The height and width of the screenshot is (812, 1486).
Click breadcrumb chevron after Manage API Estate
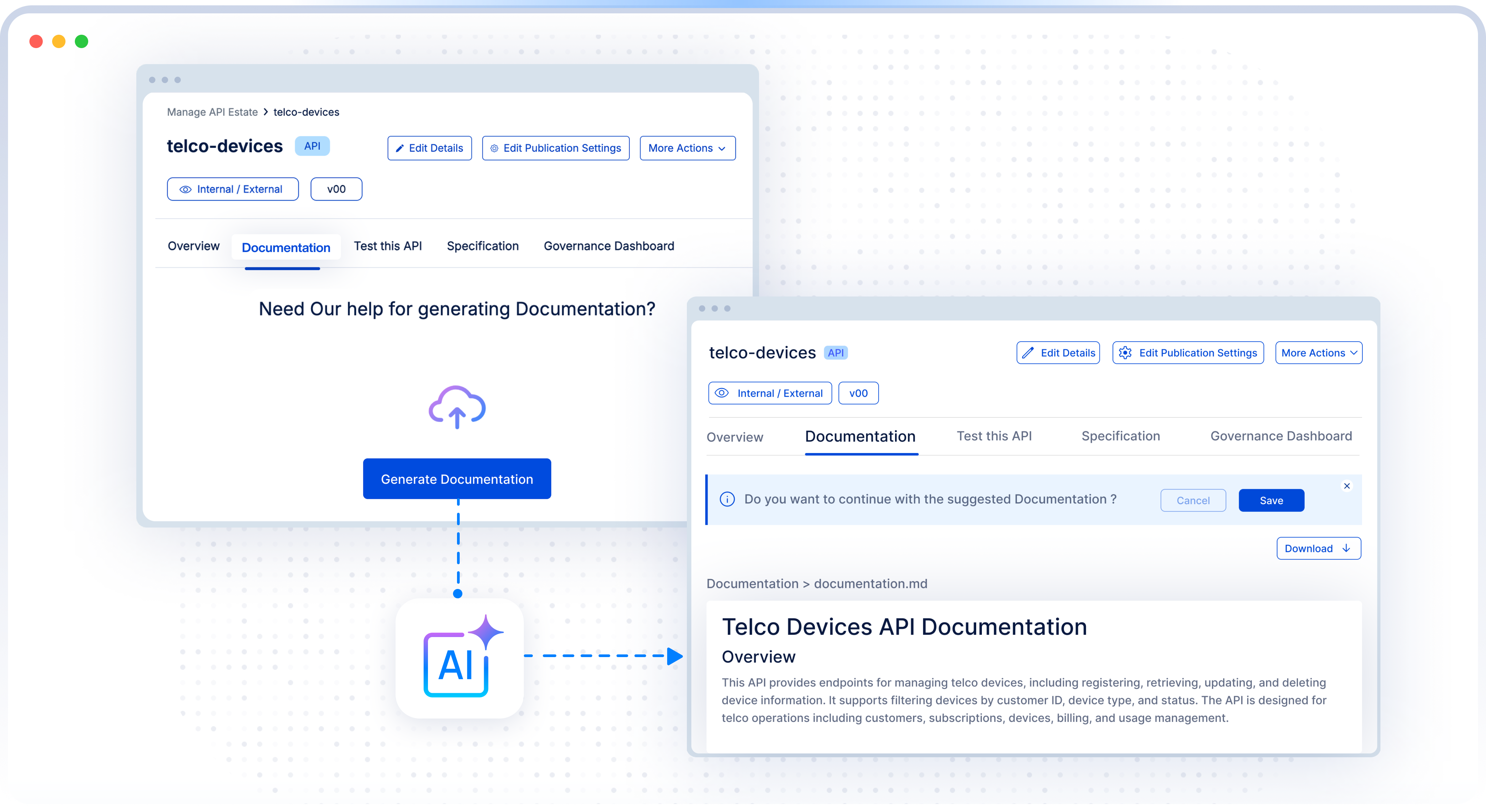point(266,112)
